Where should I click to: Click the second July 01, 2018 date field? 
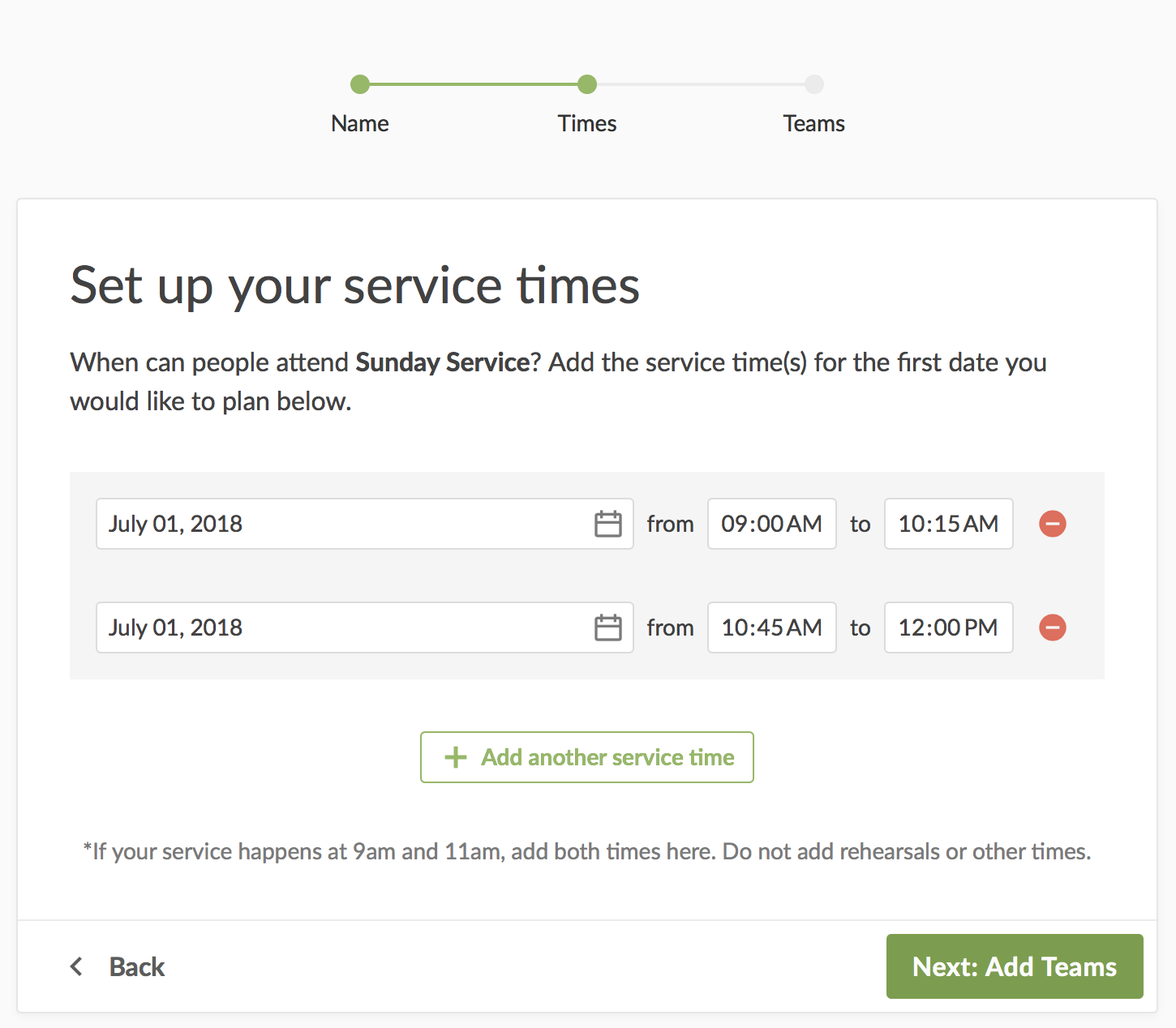(x=341, y=628)
